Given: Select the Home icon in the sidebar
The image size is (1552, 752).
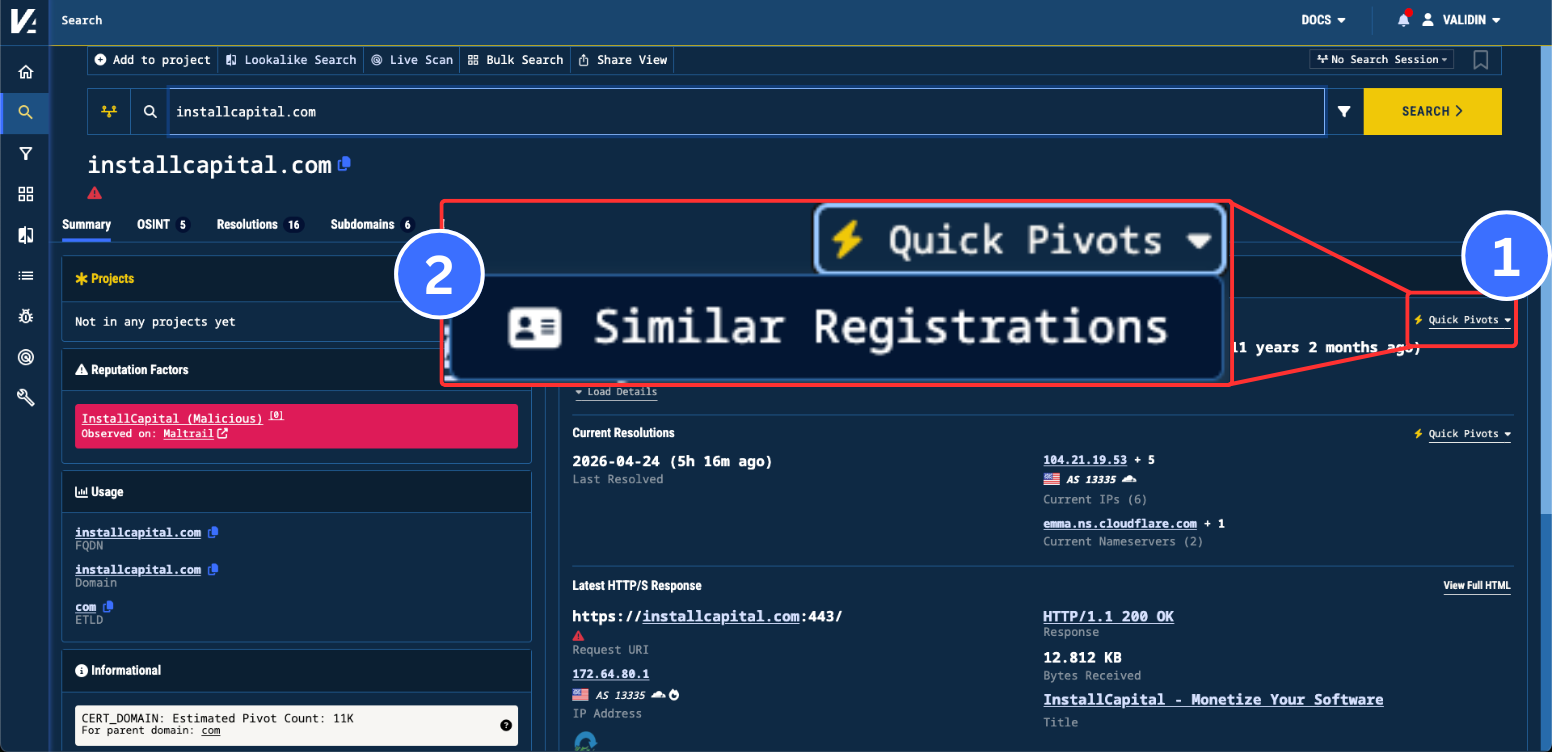Looking at the screenshot, I should tap(25, 70).
